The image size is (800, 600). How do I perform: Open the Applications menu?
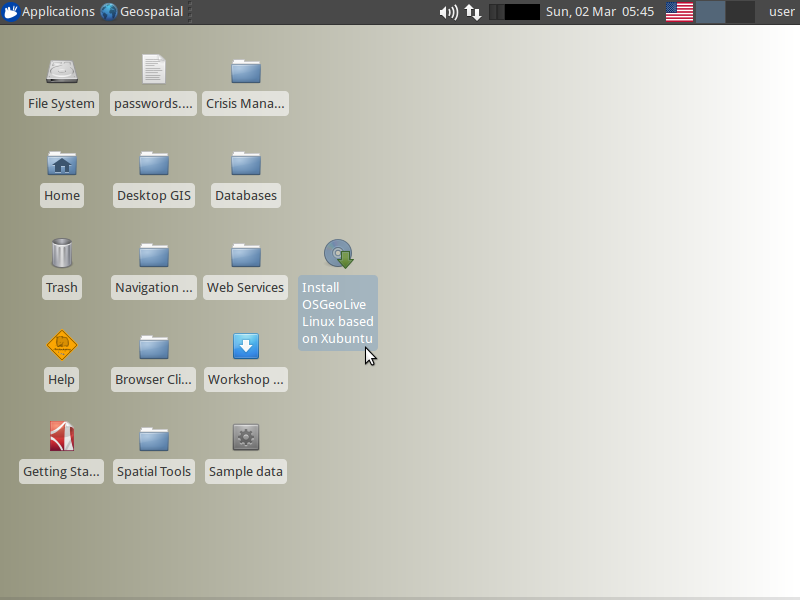[48, 11]
